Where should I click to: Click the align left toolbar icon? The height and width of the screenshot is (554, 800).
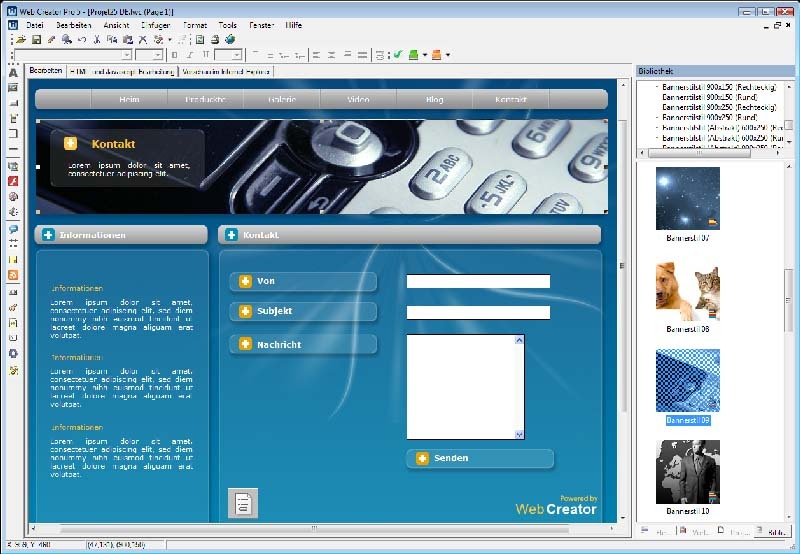coord(316,55)
